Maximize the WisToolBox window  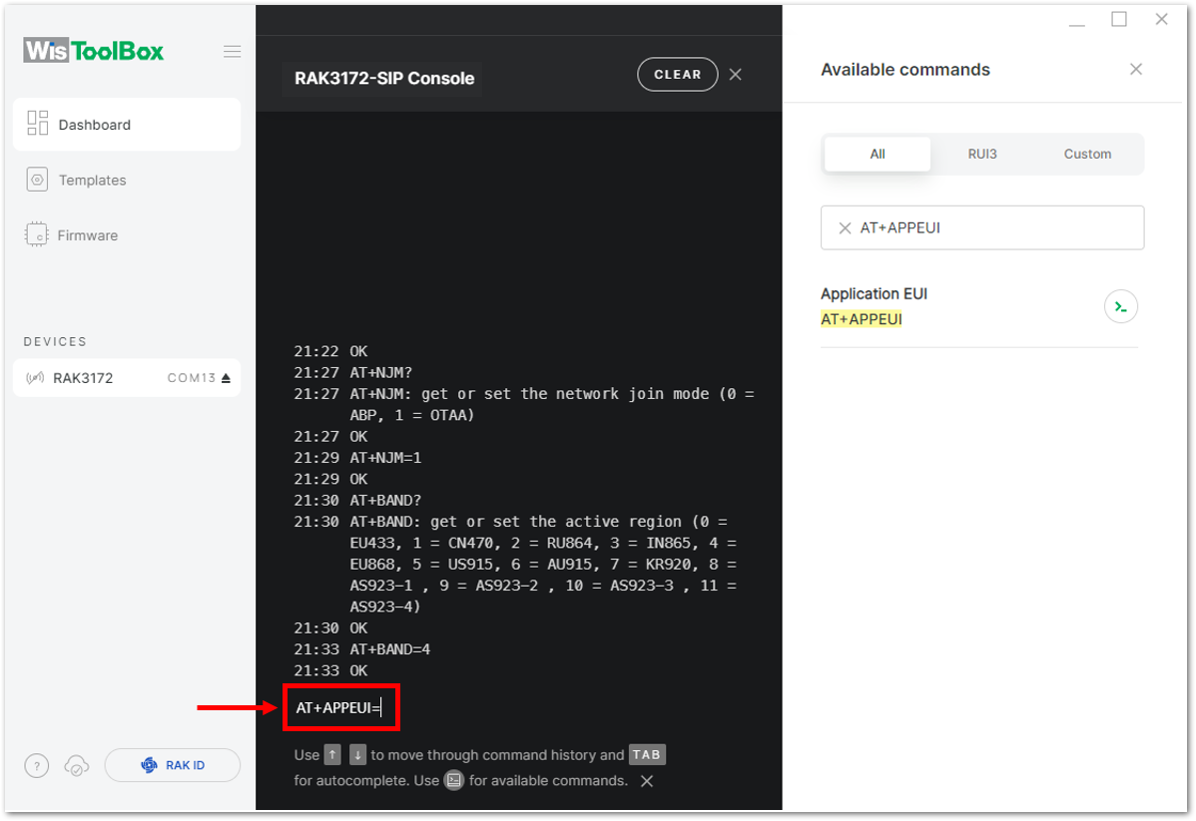pyautogui.click(x=1119, y=19)
